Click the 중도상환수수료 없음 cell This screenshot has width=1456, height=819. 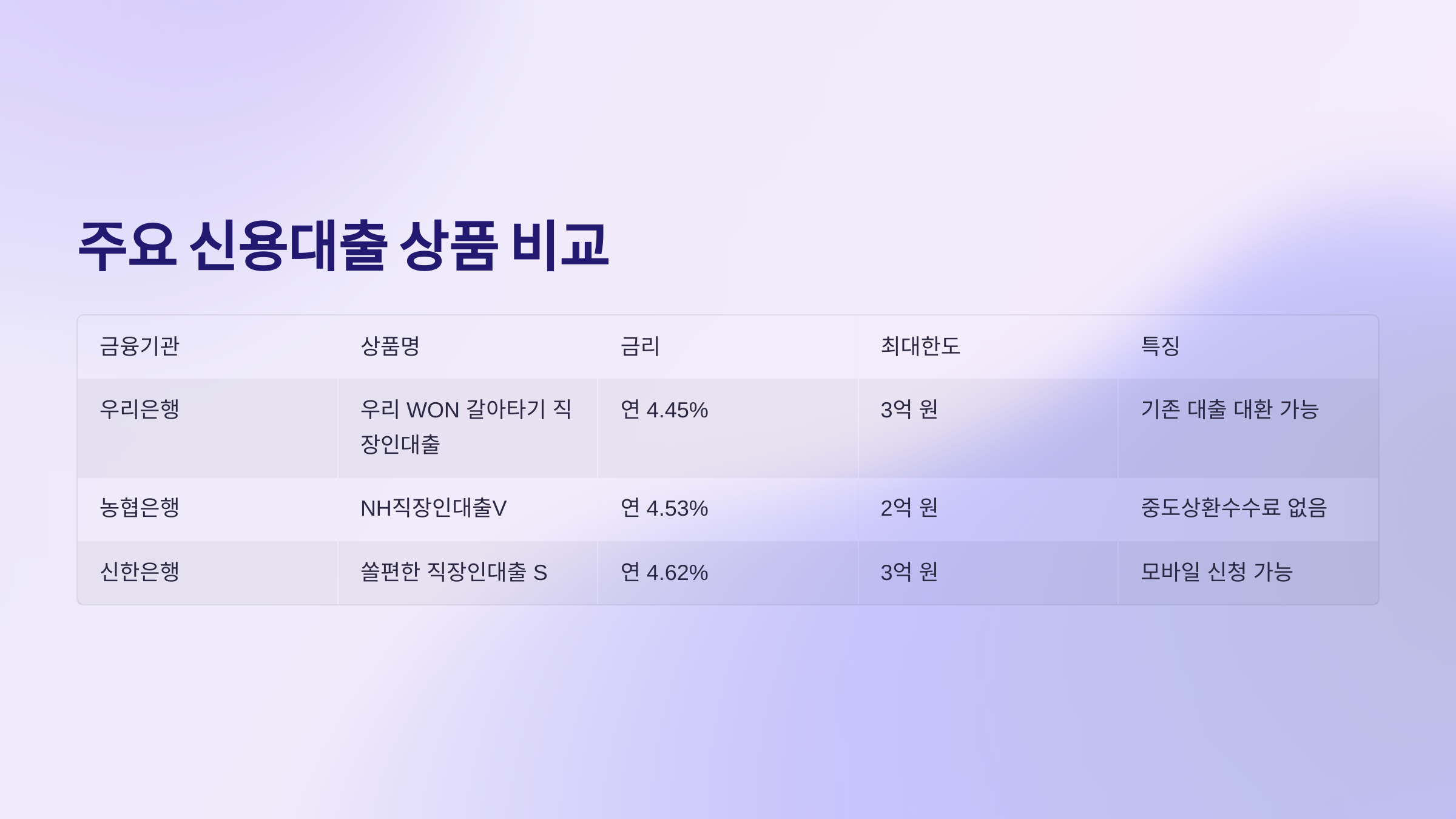pos(1234,508)
